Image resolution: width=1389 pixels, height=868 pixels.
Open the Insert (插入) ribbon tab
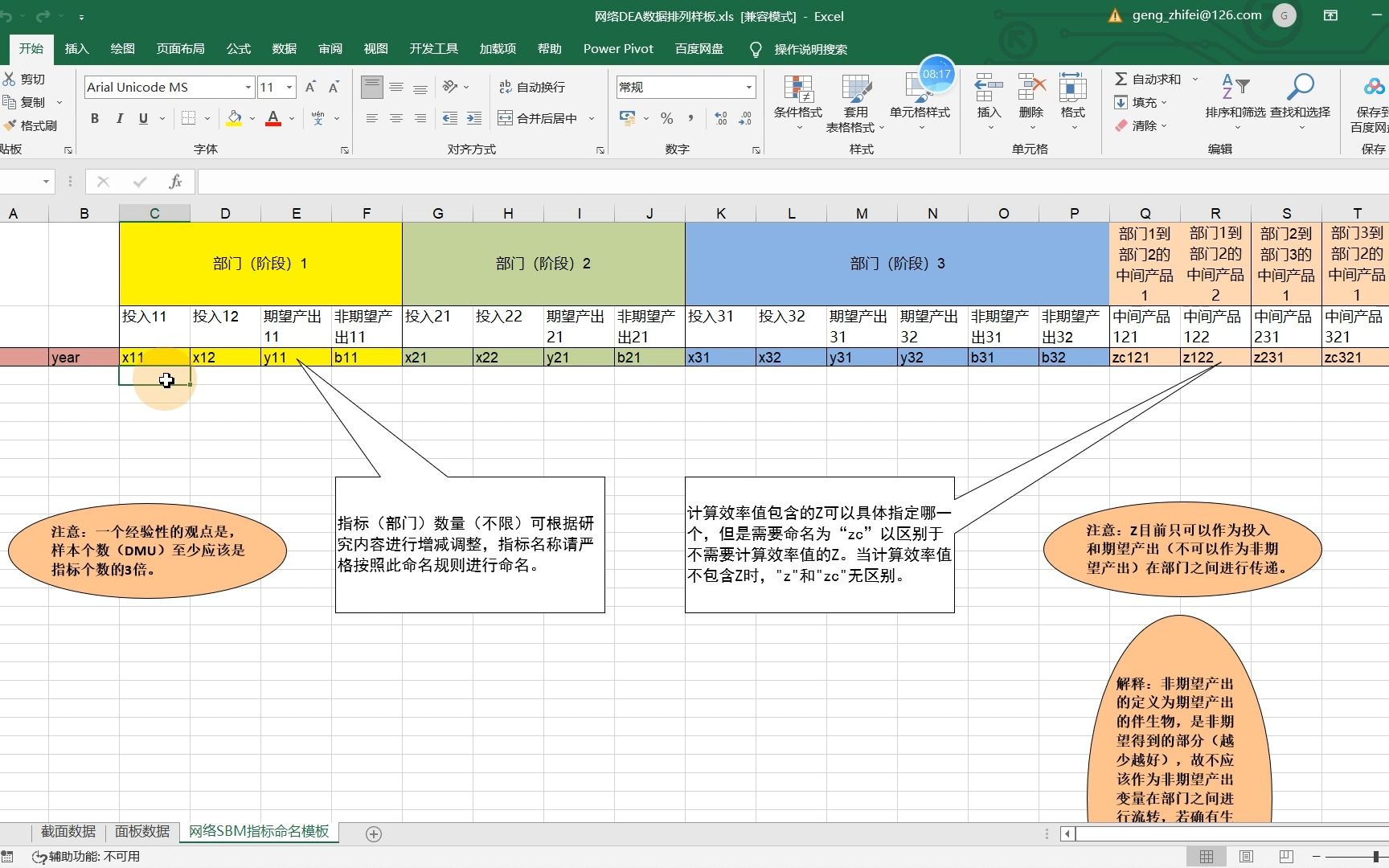pos(76,49)
